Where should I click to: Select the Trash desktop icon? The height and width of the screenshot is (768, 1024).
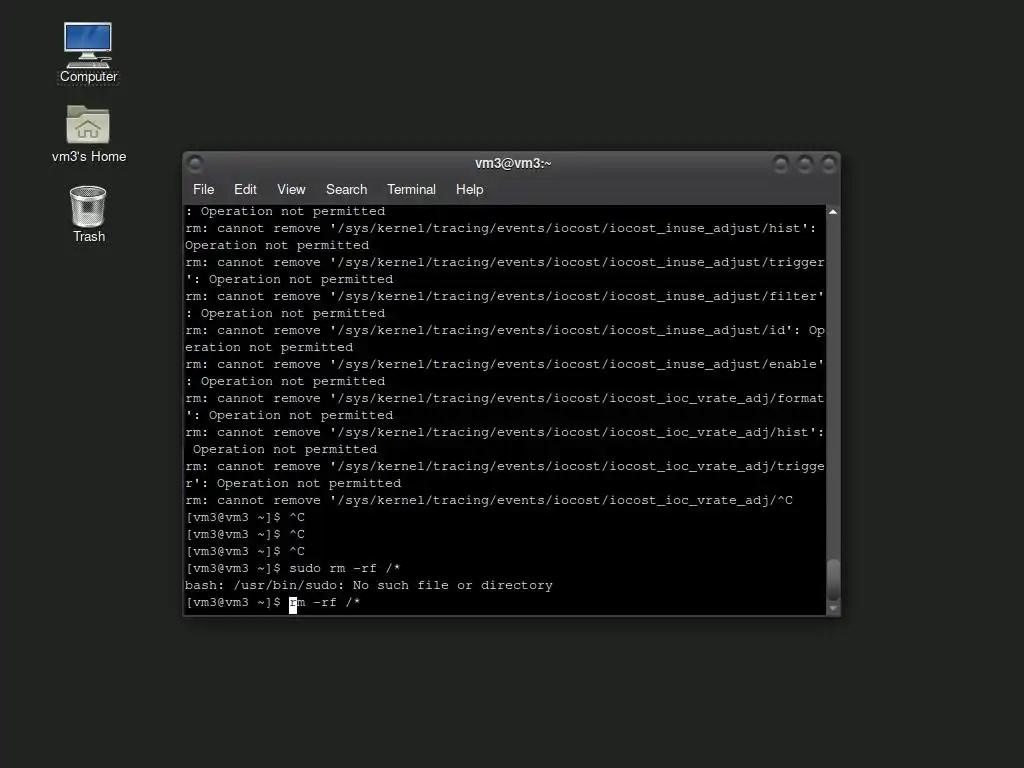pyautogui.click(x=88, y=214)
